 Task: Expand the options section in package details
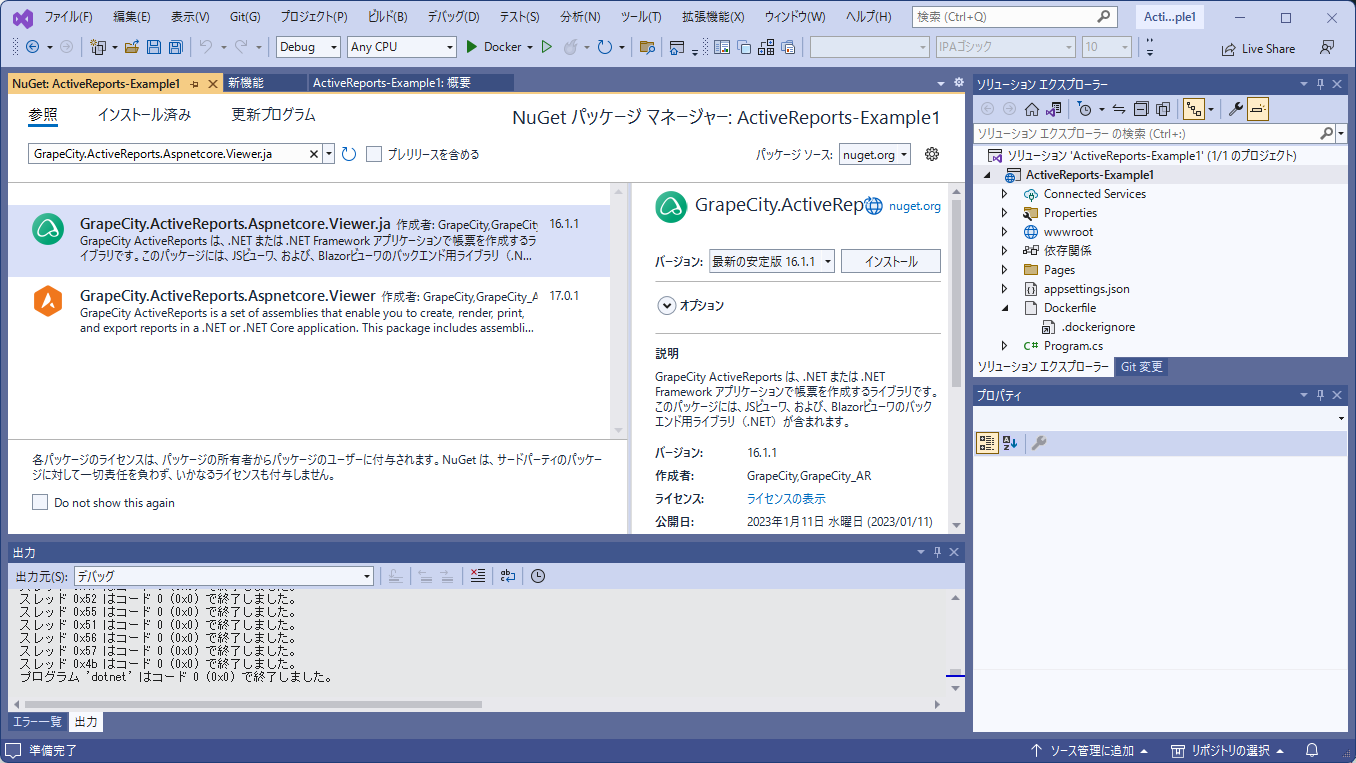667,306
